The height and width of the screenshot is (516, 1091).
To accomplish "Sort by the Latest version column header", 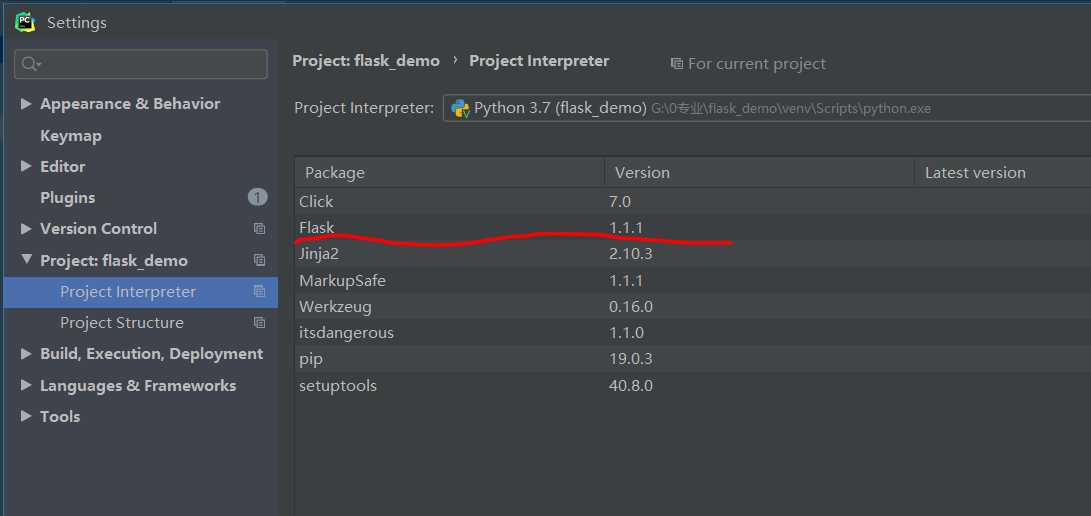I will pos(1003,172).
